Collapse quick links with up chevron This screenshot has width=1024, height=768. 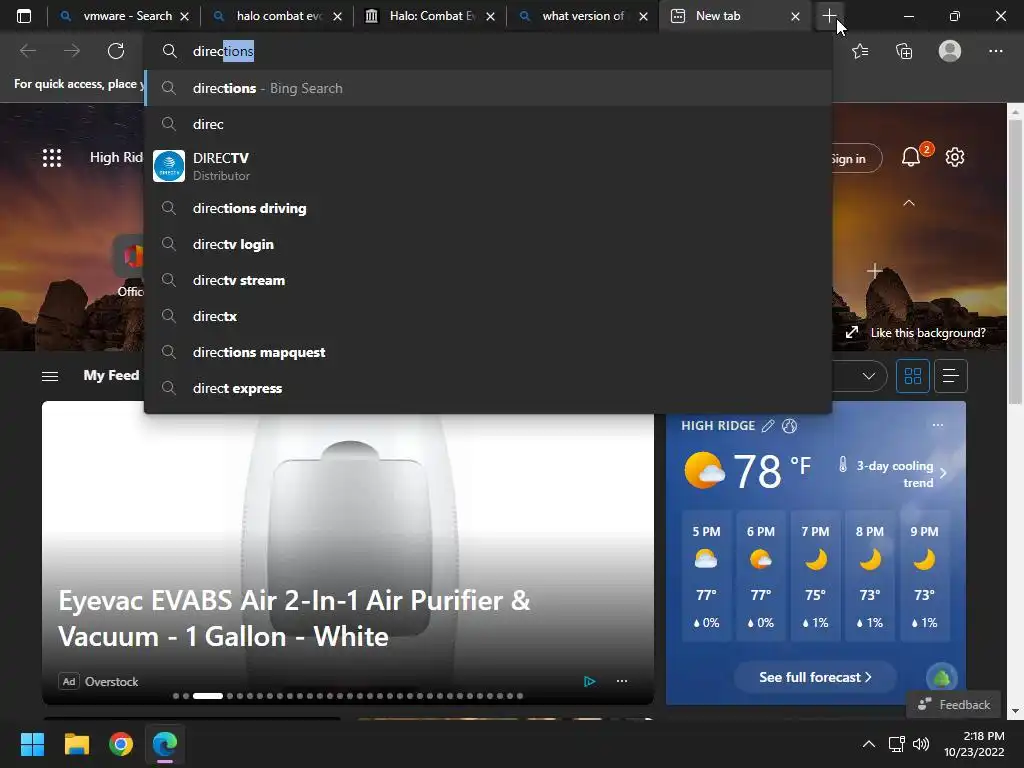(908, 203)
